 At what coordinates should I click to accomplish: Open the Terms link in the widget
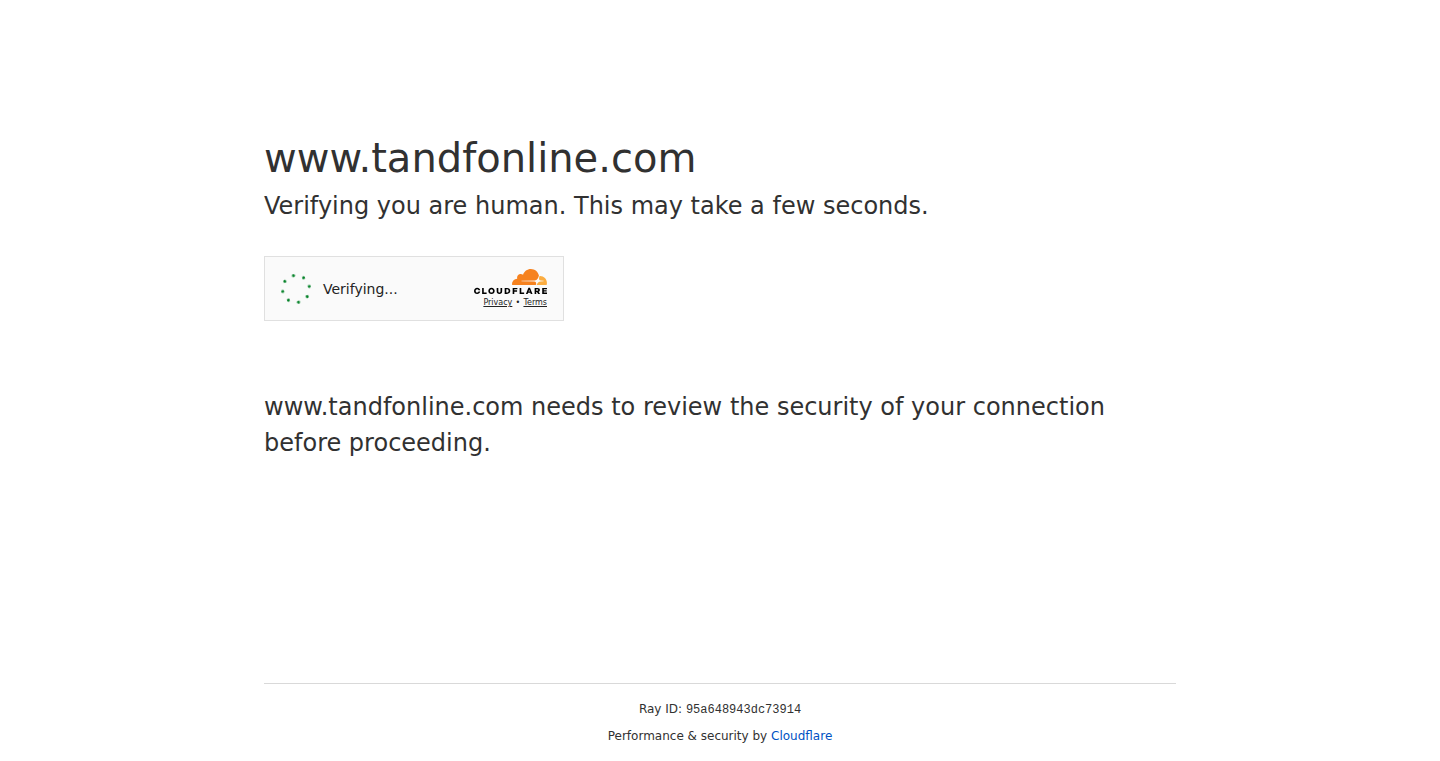(x=535, y=302)
